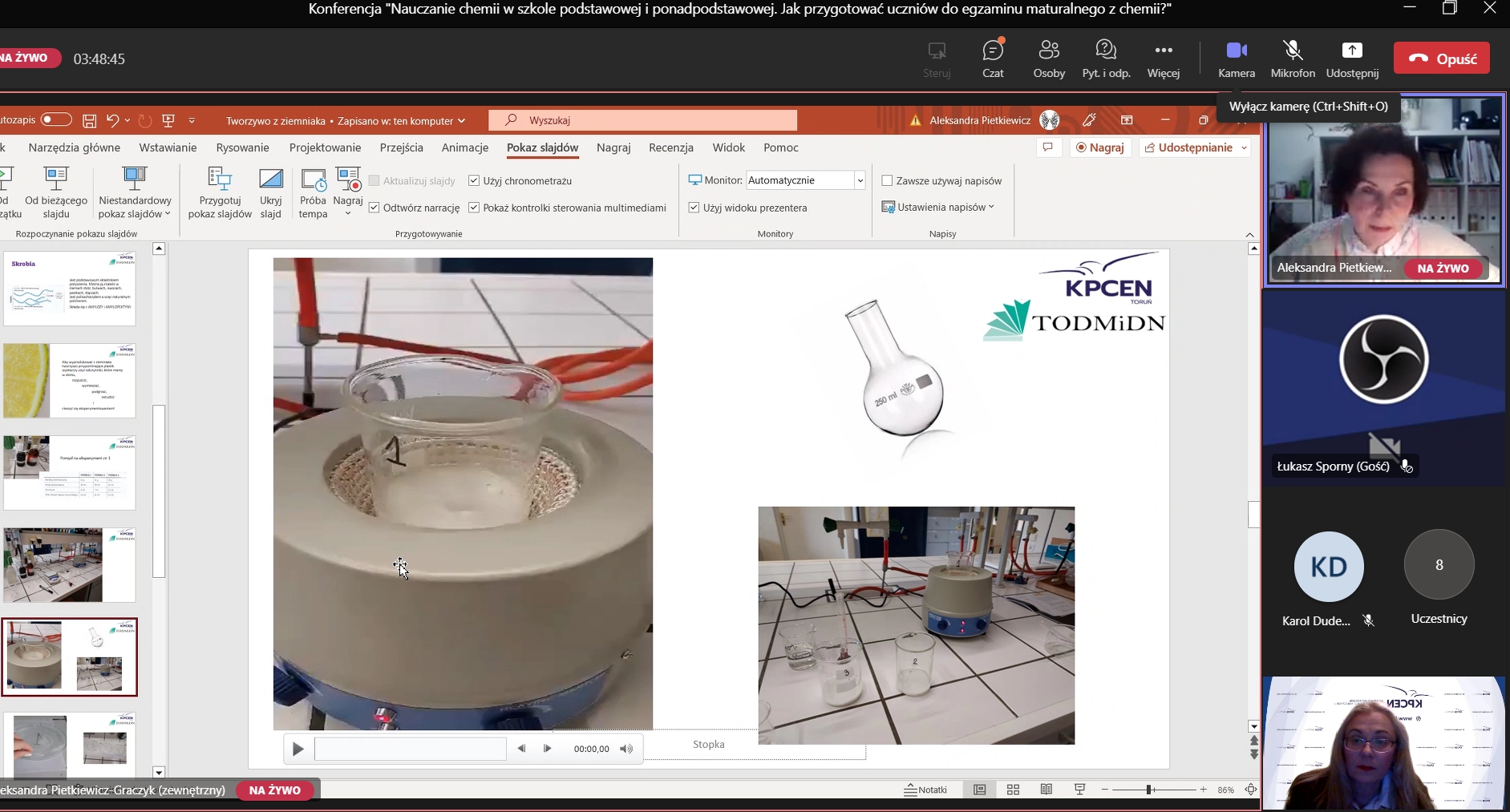Turn off the Kamera
The height and width of the screenshot is (812, 1510).
point(1237,59)
